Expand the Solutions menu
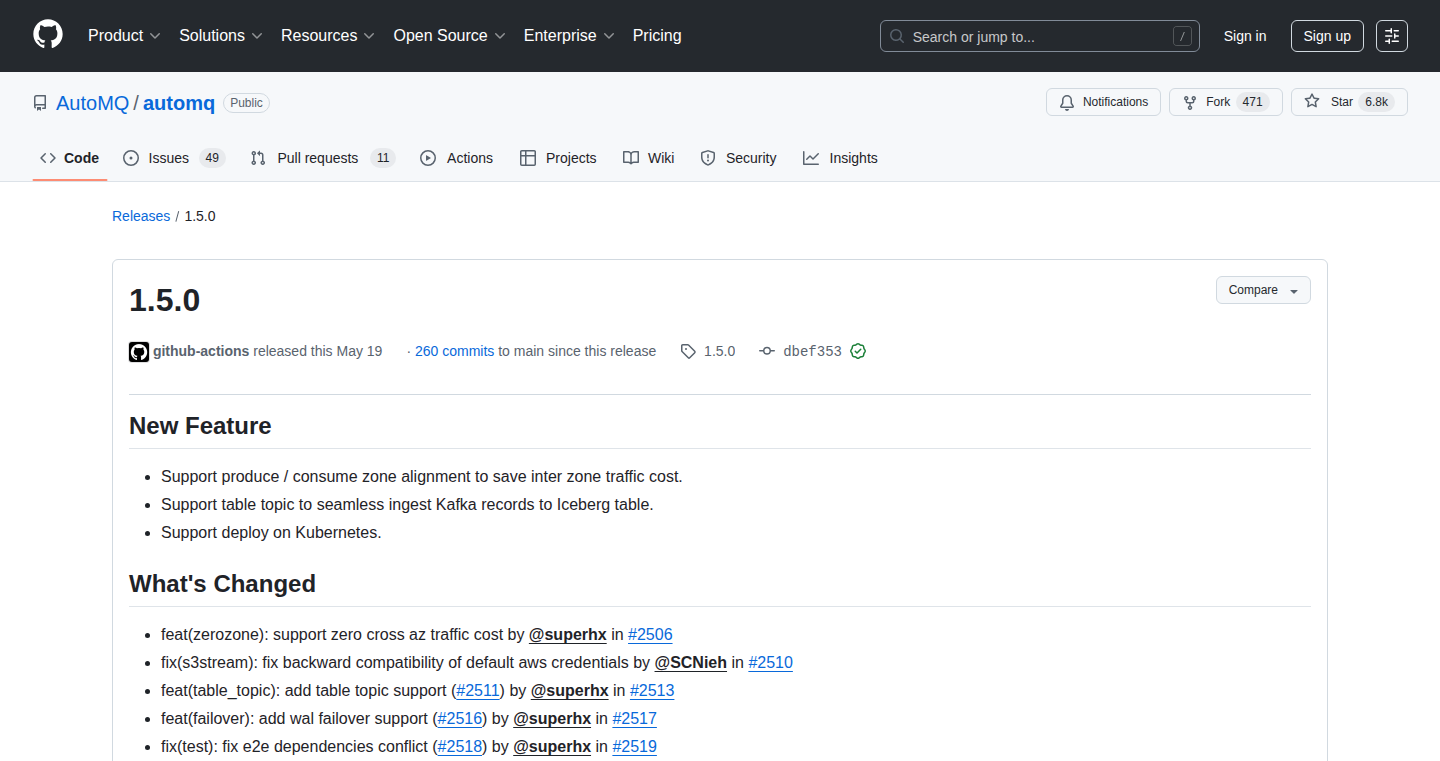 221,35
